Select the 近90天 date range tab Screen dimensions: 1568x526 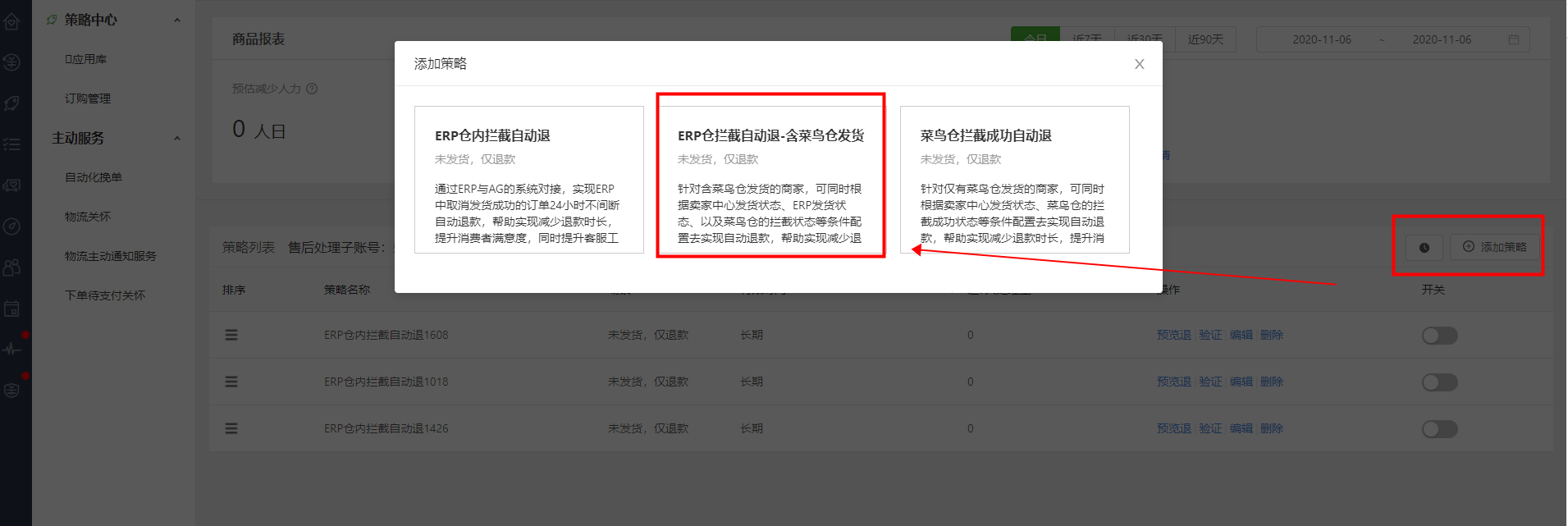(1205, 39)
